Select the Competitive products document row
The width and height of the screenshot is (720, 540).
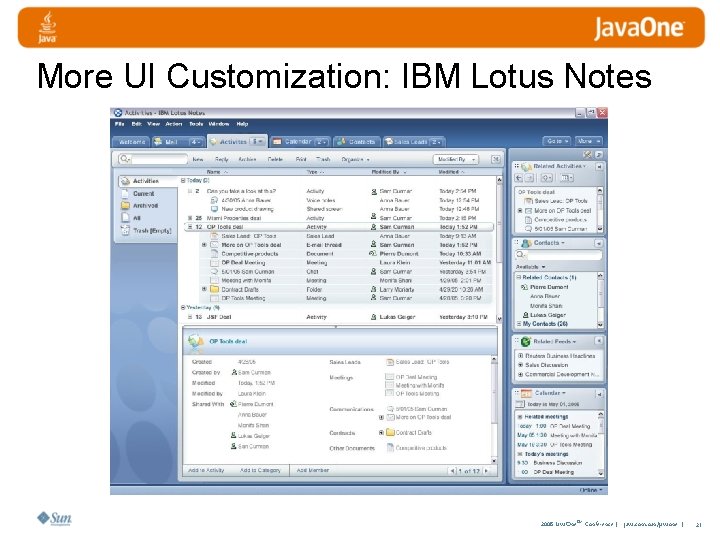345,253
